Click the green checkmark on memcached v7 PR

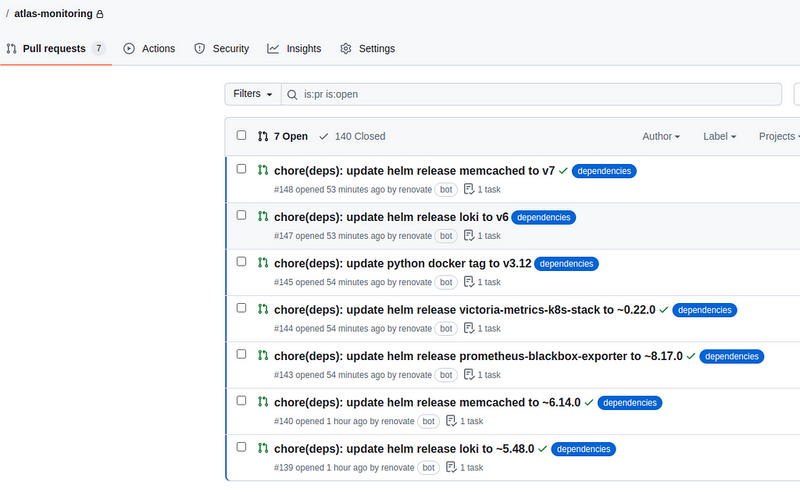564,171
